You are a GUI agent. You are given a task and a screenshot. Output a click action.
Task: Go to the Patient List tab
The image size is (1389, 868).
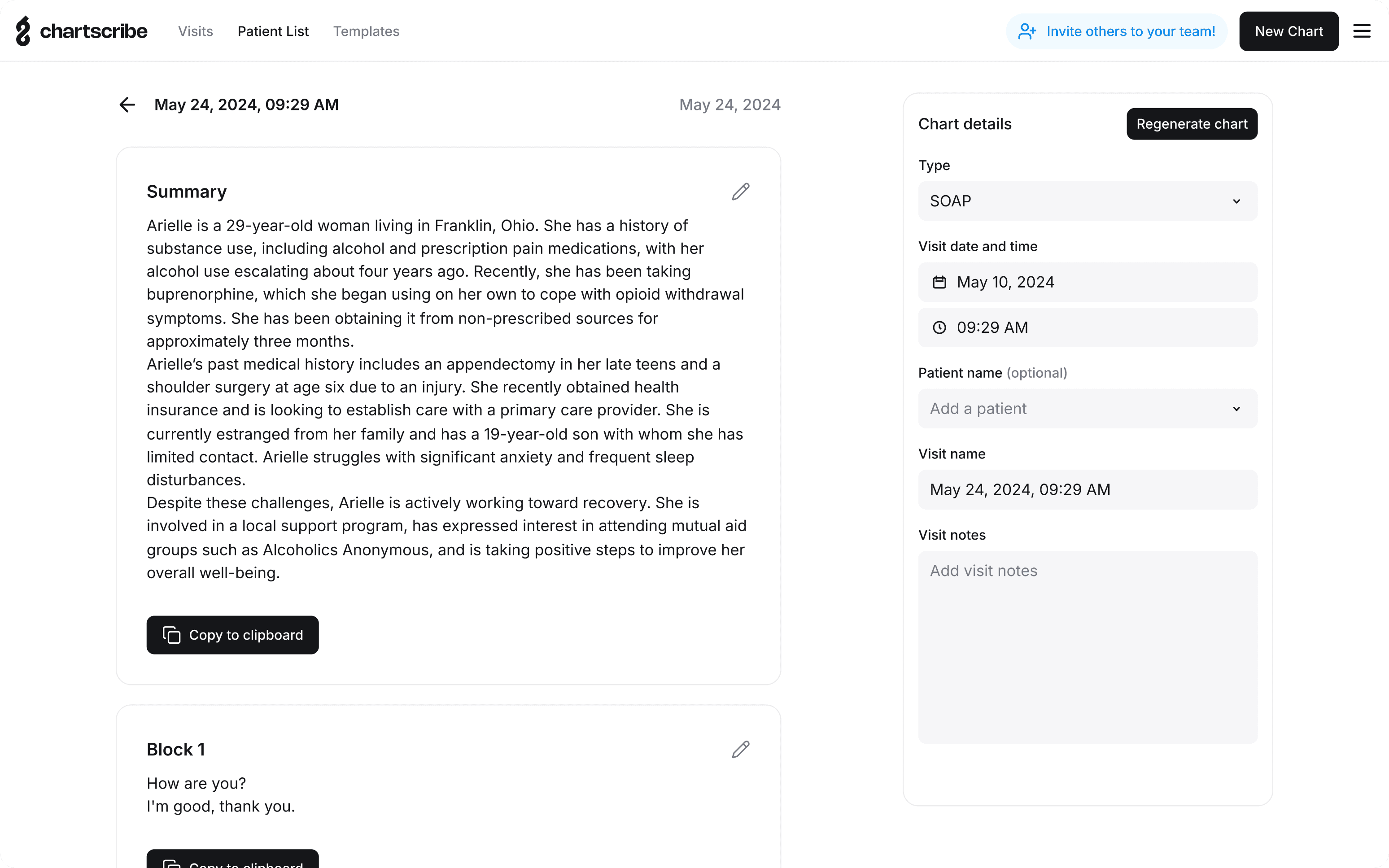coord(273,31)
